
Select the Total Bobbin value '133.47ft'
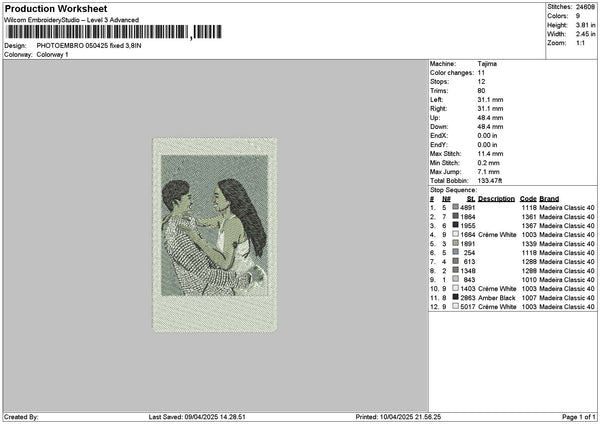pos(490,181)
